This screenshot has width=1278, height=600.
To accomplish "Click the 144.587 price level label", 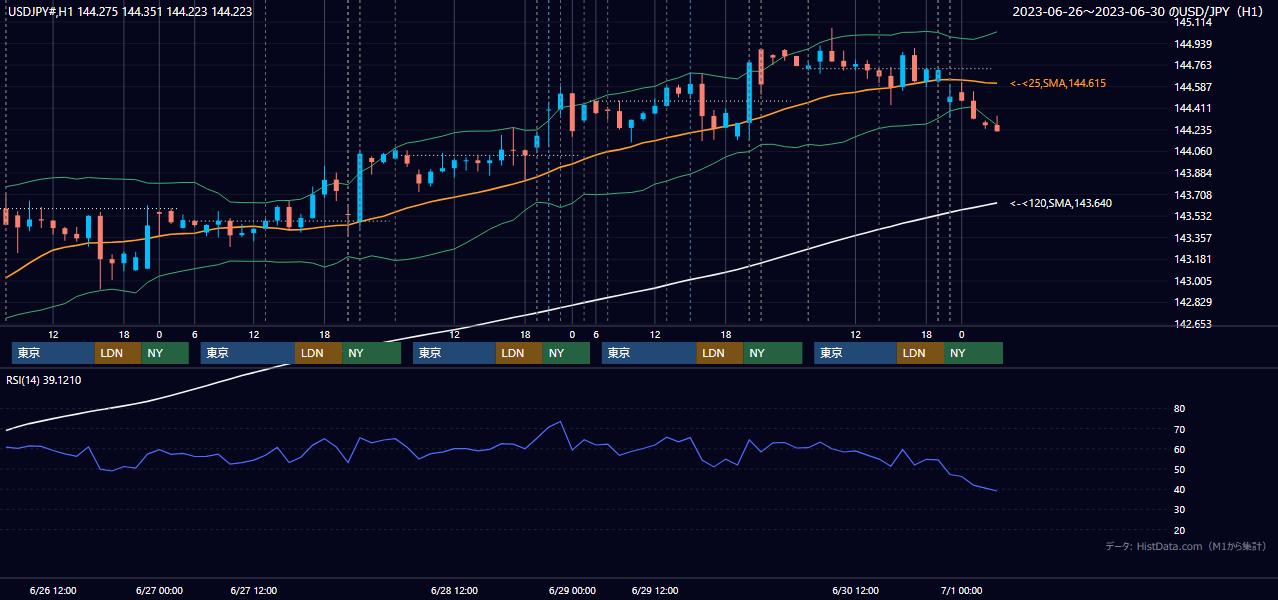I will pyautogui.click(x=1193, y=87).
